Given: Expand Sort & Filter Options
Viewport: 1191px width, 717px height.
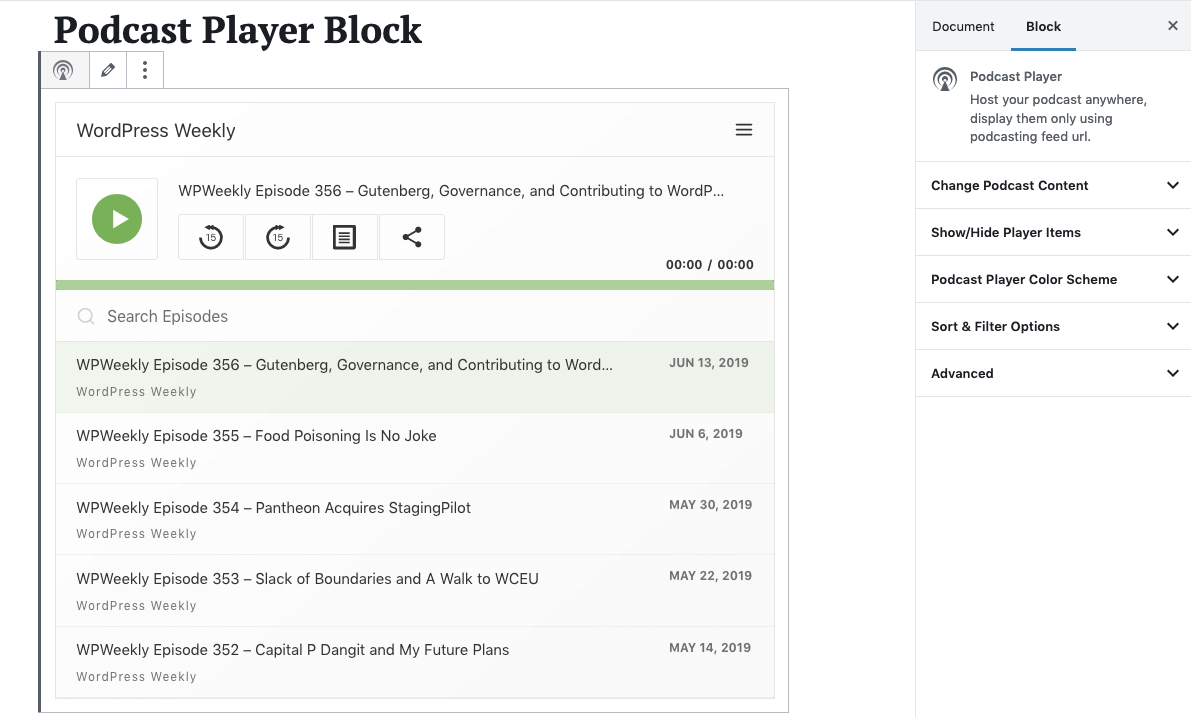Looking at the screenshot, I should (1053, 327).
